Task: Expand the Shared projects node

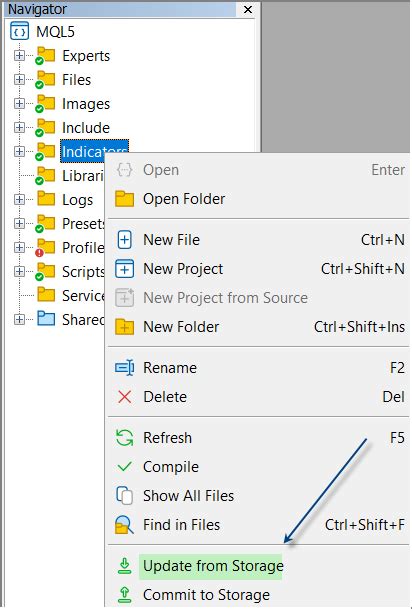Action: coord(19,319)
